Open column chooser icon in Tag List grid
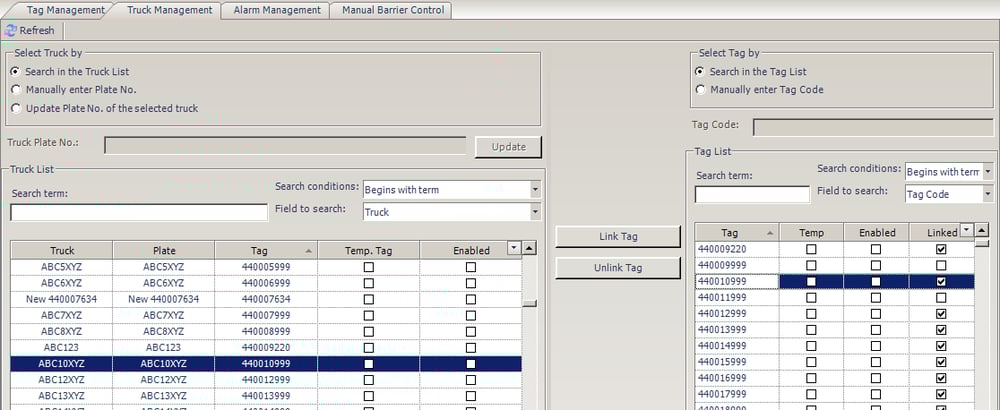 (x=967, y=230)
